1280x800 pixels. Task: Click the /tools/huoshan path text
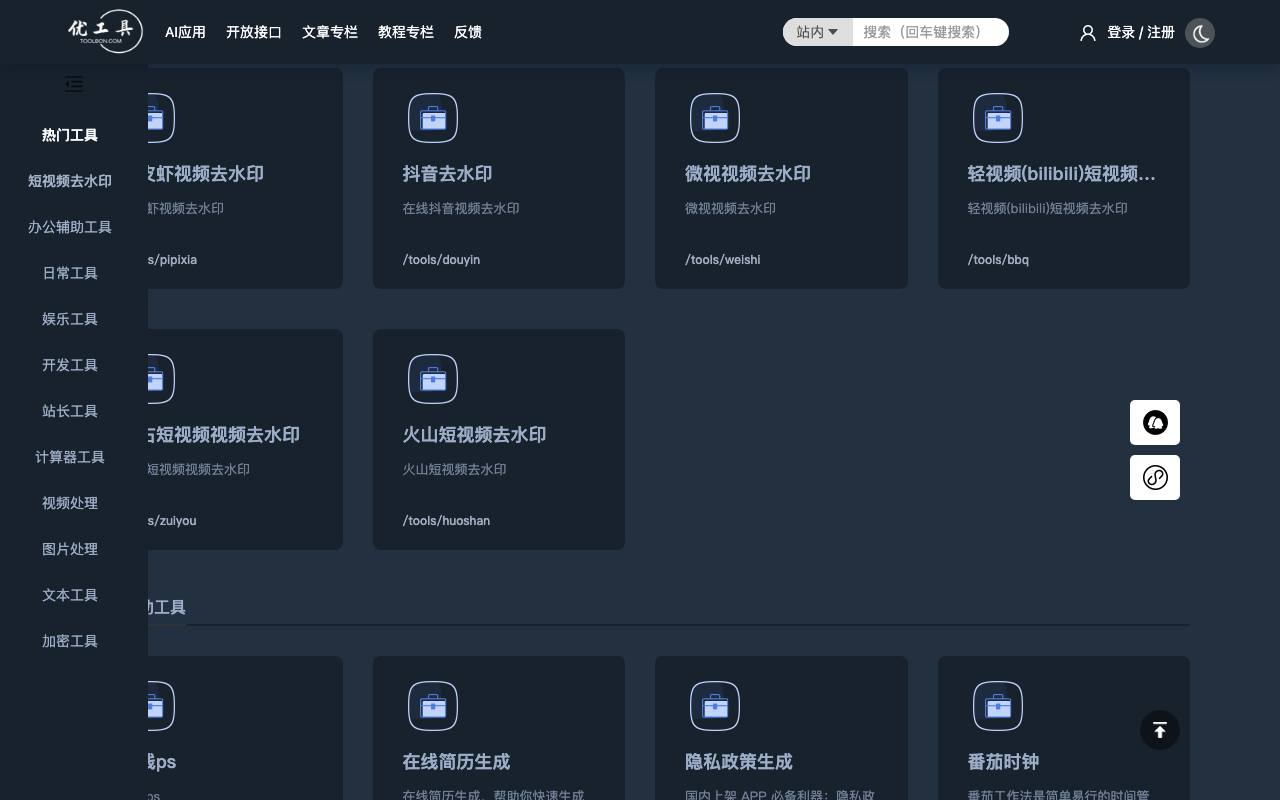pos(447,521)
